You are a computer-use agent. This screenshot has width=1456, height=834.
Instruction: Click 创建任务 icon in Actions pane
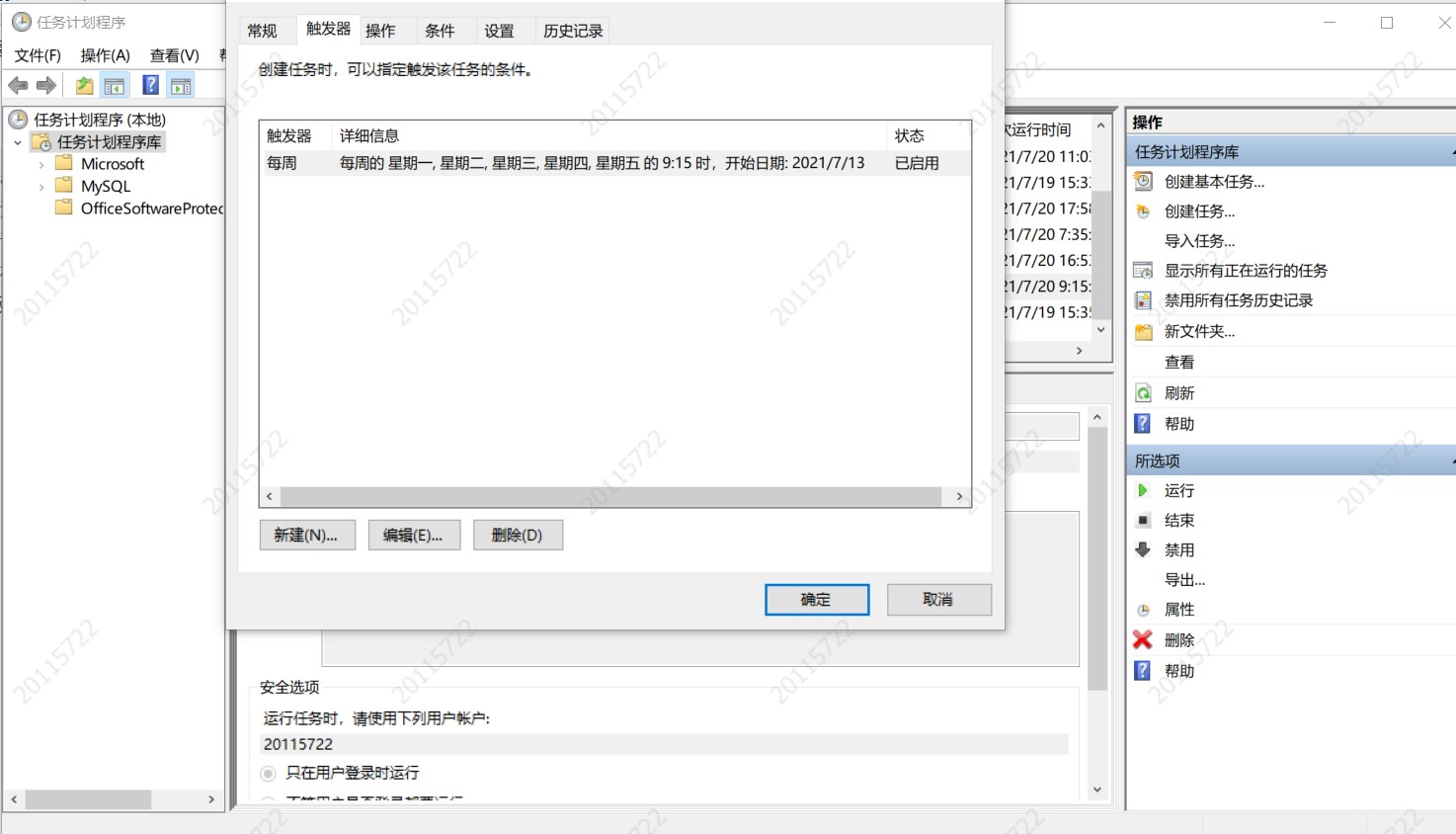[1143, 211]
